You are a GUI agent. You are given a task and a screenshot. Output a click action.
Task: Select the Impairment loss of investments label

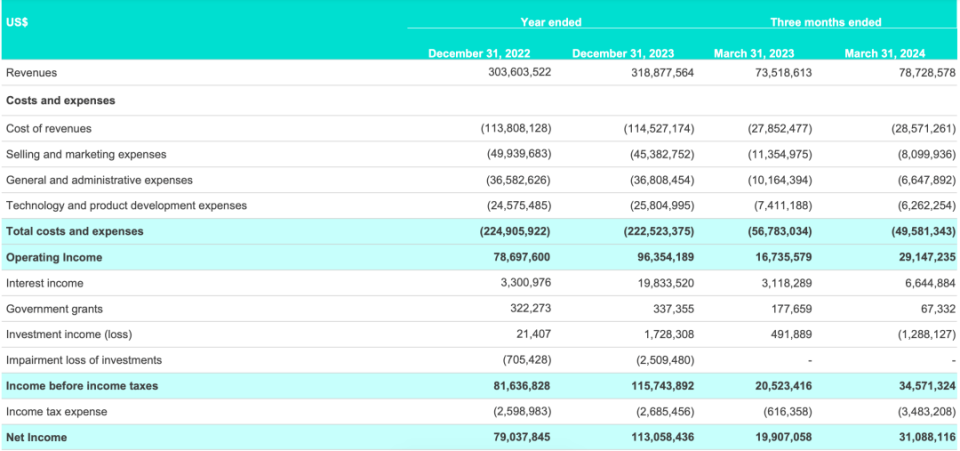[84, 359]
